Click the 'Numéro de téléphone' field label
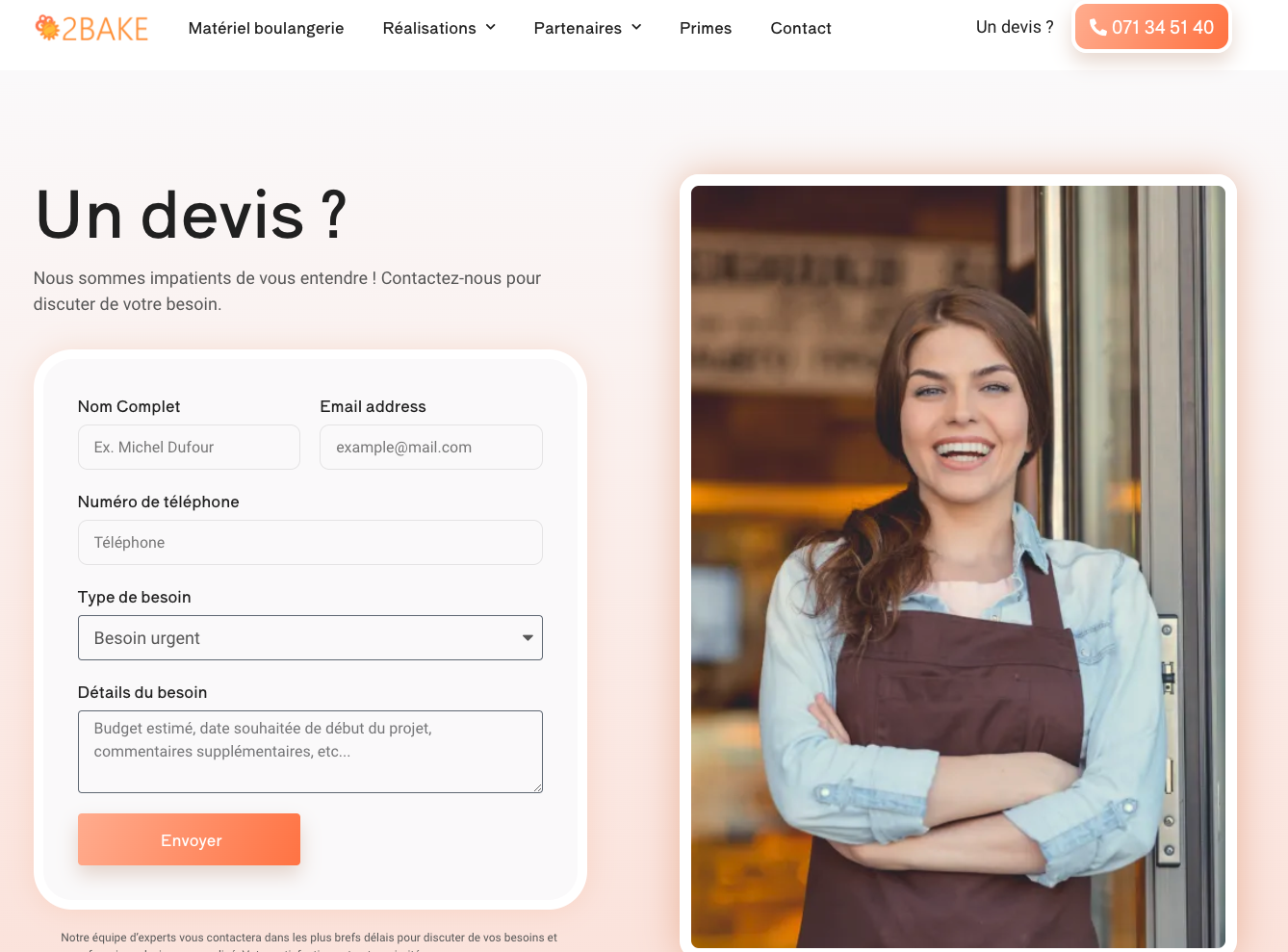Image resolution: width=1288 pixels, height=952 pixels. pyautogui.click(x=158, y=502)
